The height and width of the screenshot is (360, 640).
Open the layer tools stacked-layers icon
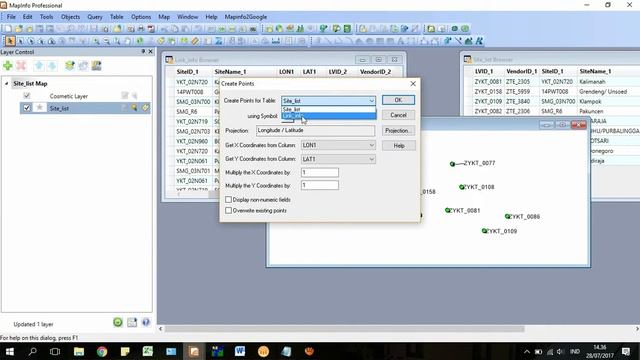(x=70, y=65)
